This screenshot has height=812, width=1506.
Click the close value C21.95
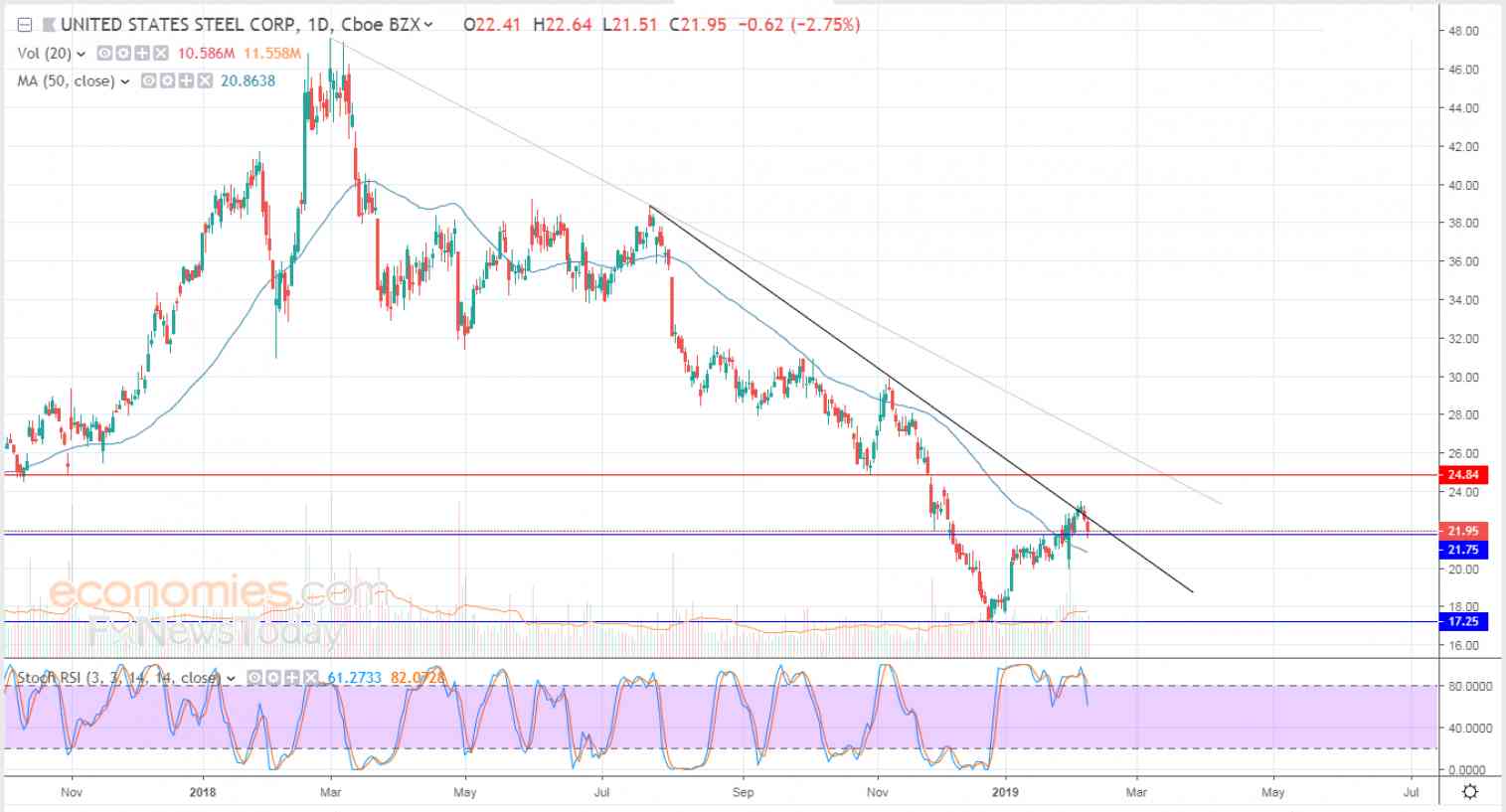pos(698,25)
